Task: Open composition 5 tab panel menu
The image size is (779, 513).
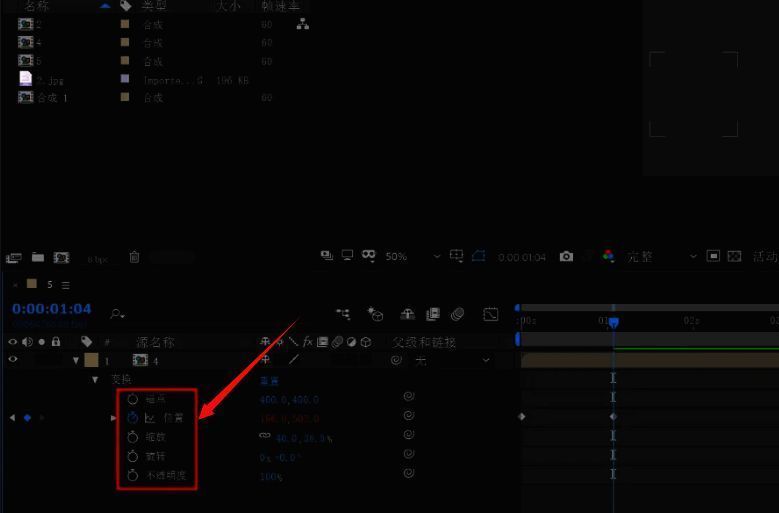Action: 66,285
